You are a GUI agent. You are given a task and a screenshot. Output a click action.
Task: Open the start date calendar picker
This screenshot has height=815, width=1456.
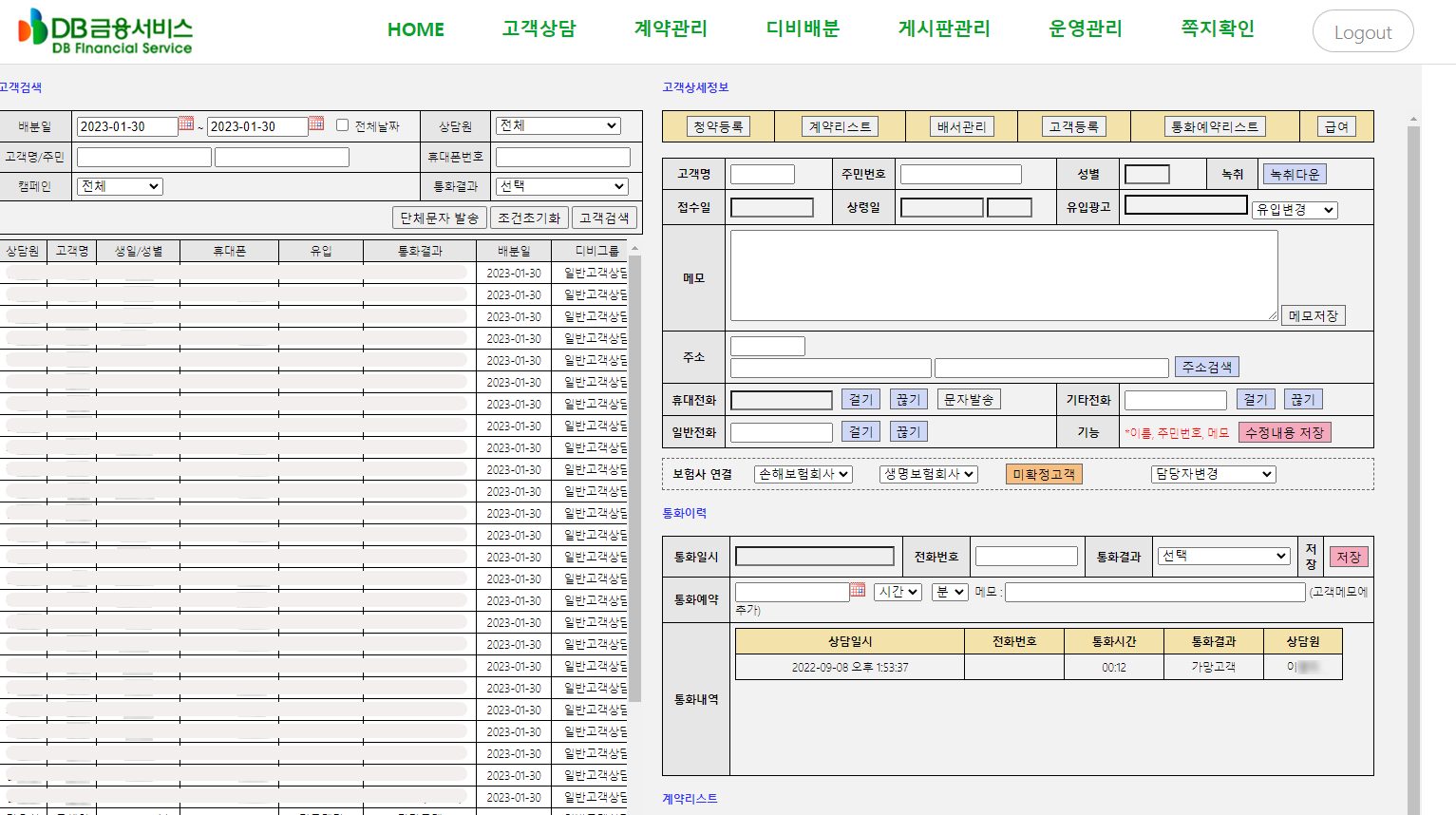tap(186, 124)
